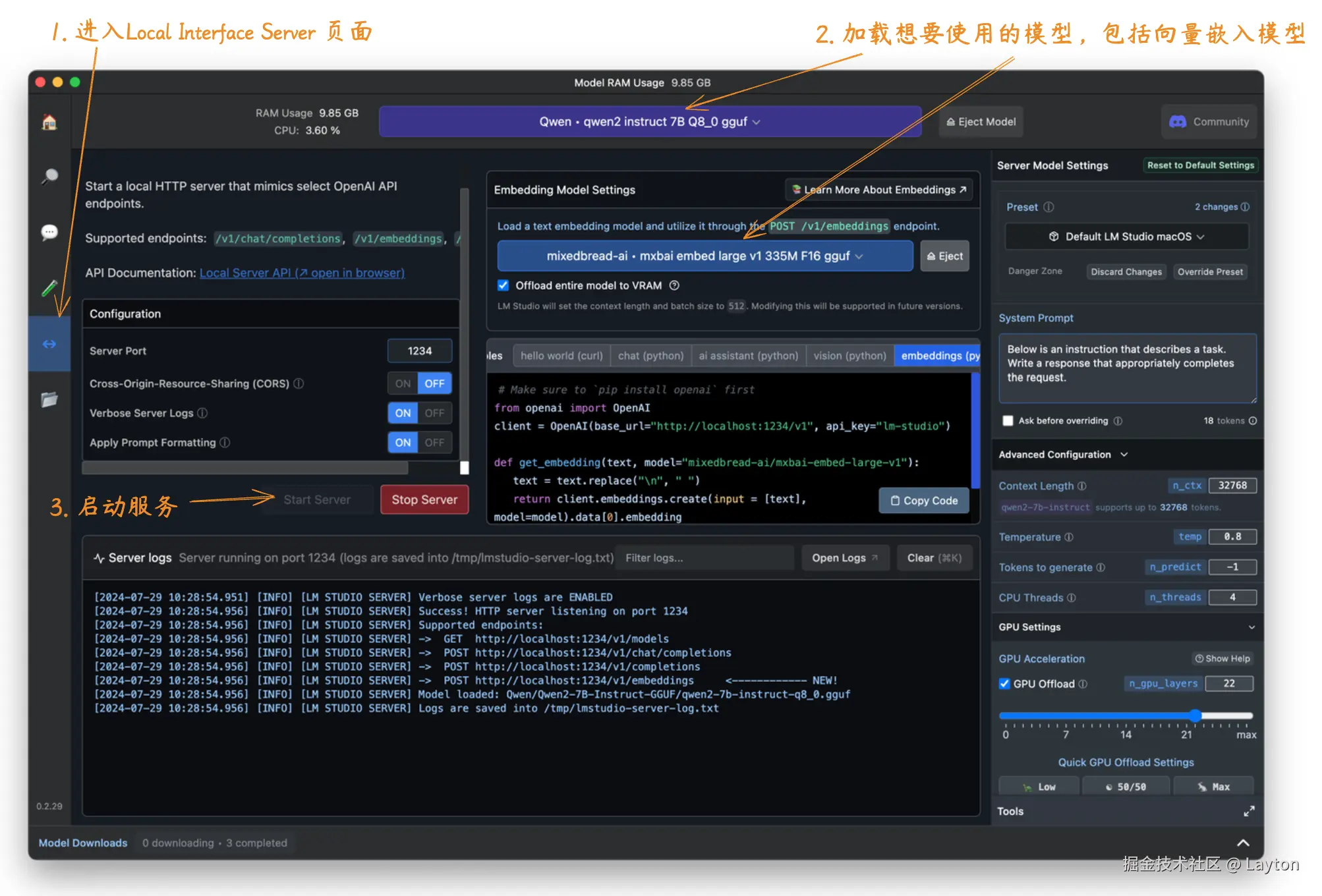The image size is (1322, 896).
Task: Open the Playground pencil sidebar icon
Action: click(49, 288)
